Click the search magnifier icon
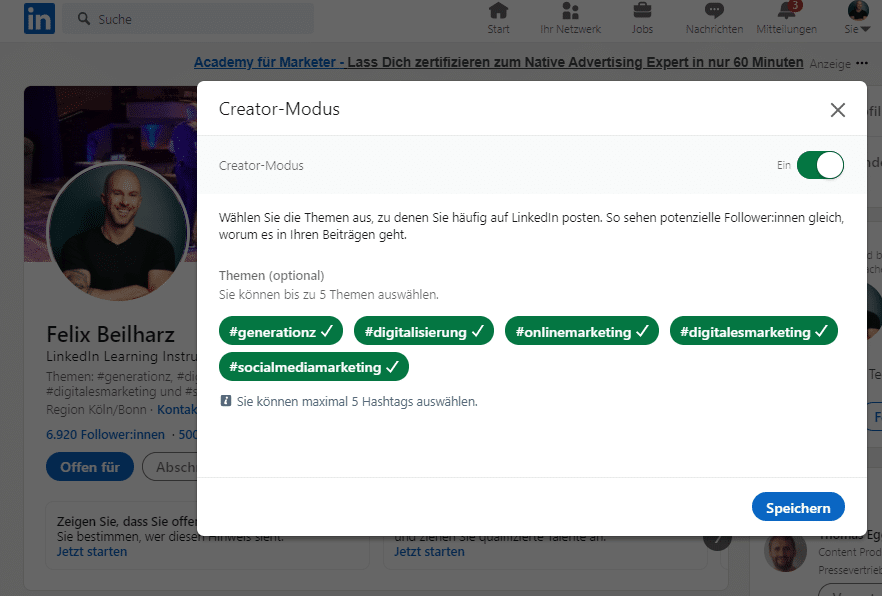Screen dimensions: 882x596 click(84, 19)
